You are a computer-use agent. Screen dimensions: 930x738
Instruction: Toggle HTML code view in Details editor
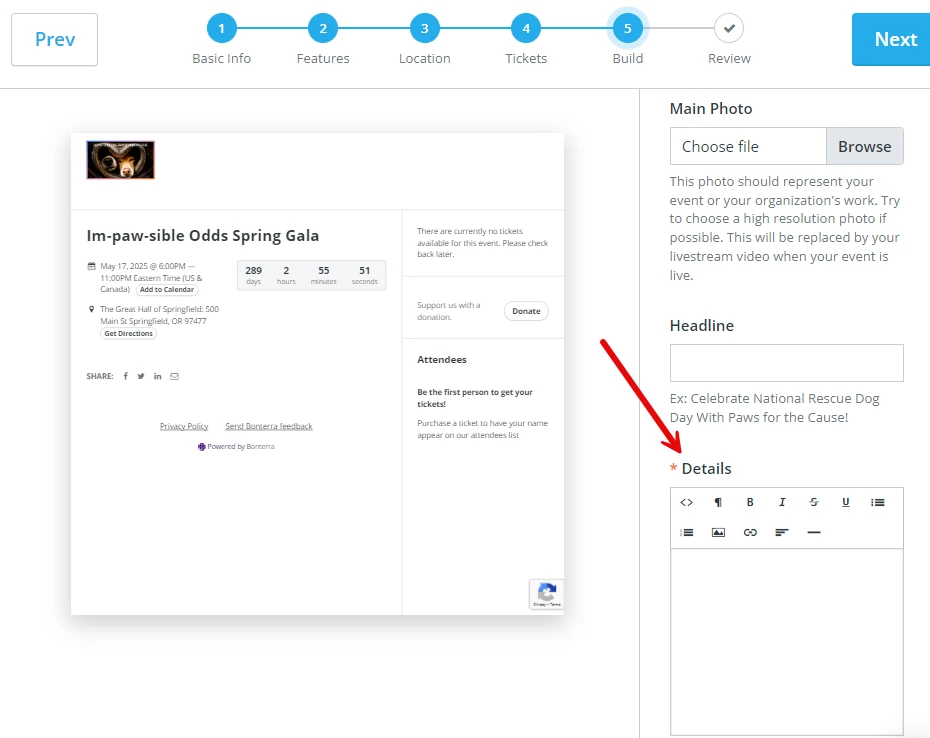[686, 502]
